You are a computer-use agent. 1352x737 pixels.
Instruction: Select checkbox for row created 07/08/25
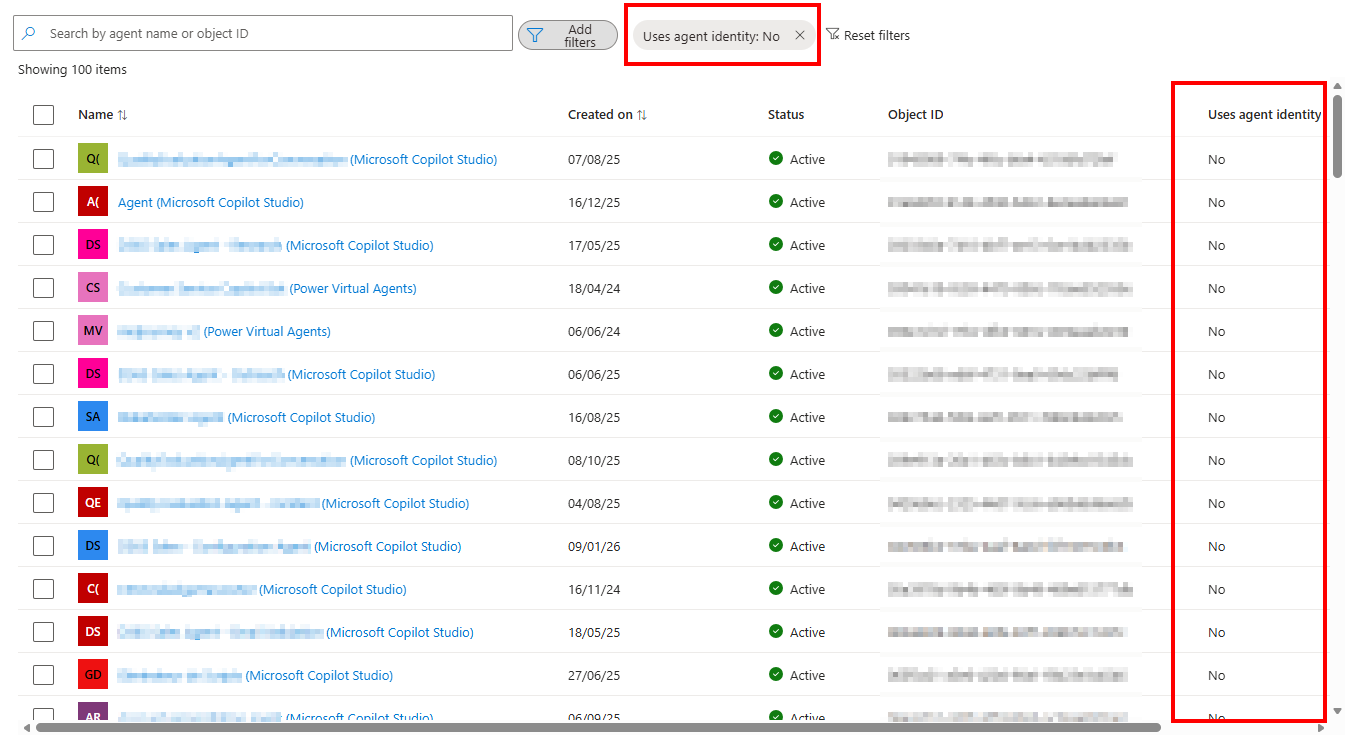click(43, 159)
